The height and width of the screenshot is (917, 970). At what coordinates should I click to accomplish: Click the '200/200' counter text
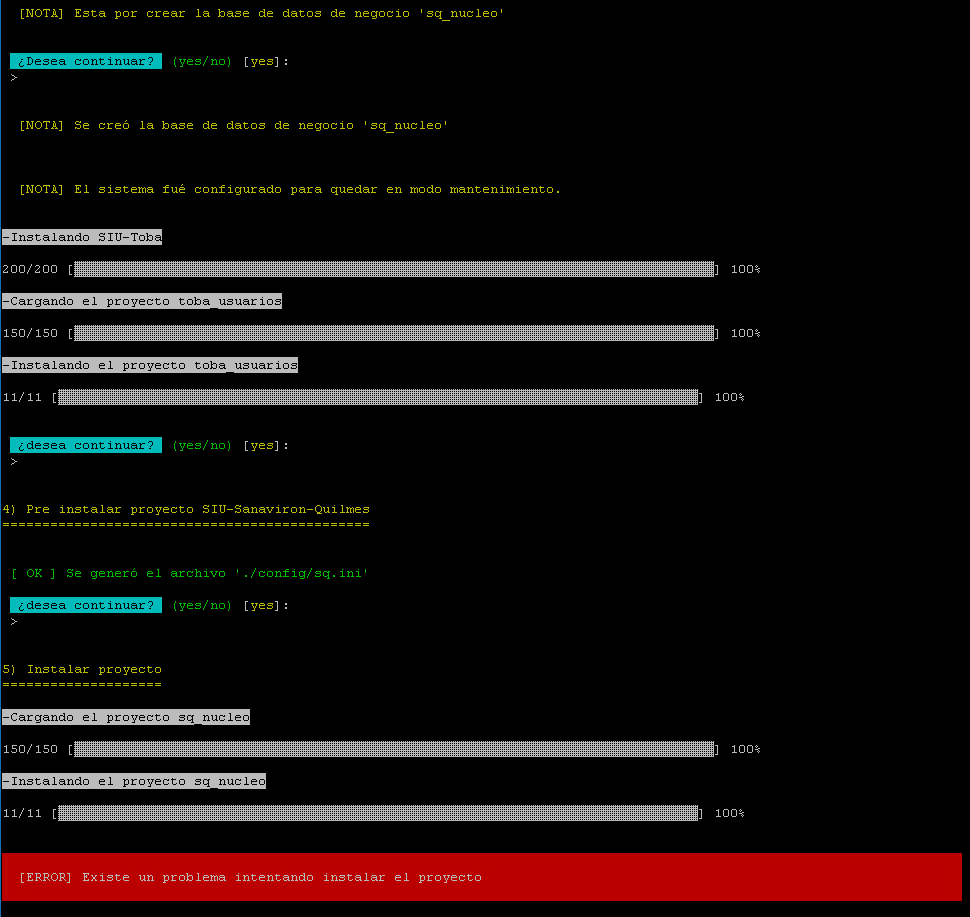(x=30, y=269)
